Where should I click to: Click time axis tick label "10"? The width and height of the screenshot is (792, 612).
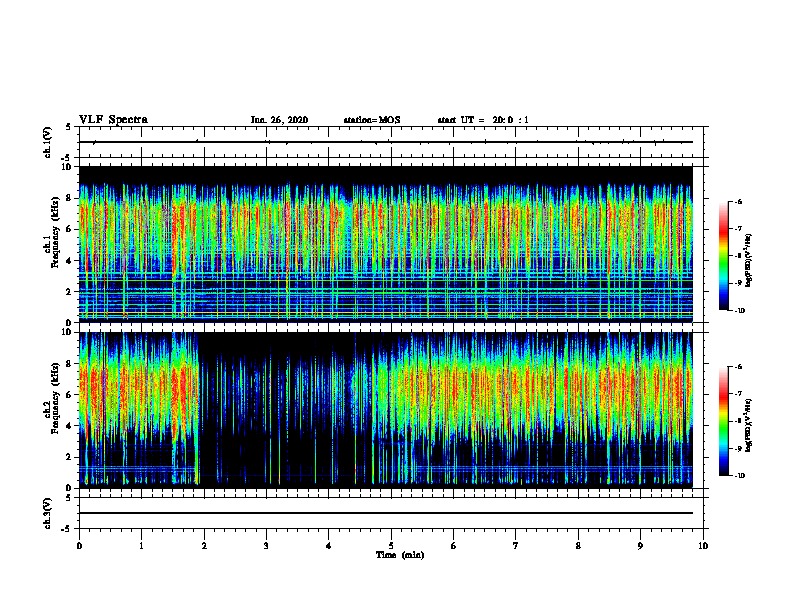tap(703, 546)
